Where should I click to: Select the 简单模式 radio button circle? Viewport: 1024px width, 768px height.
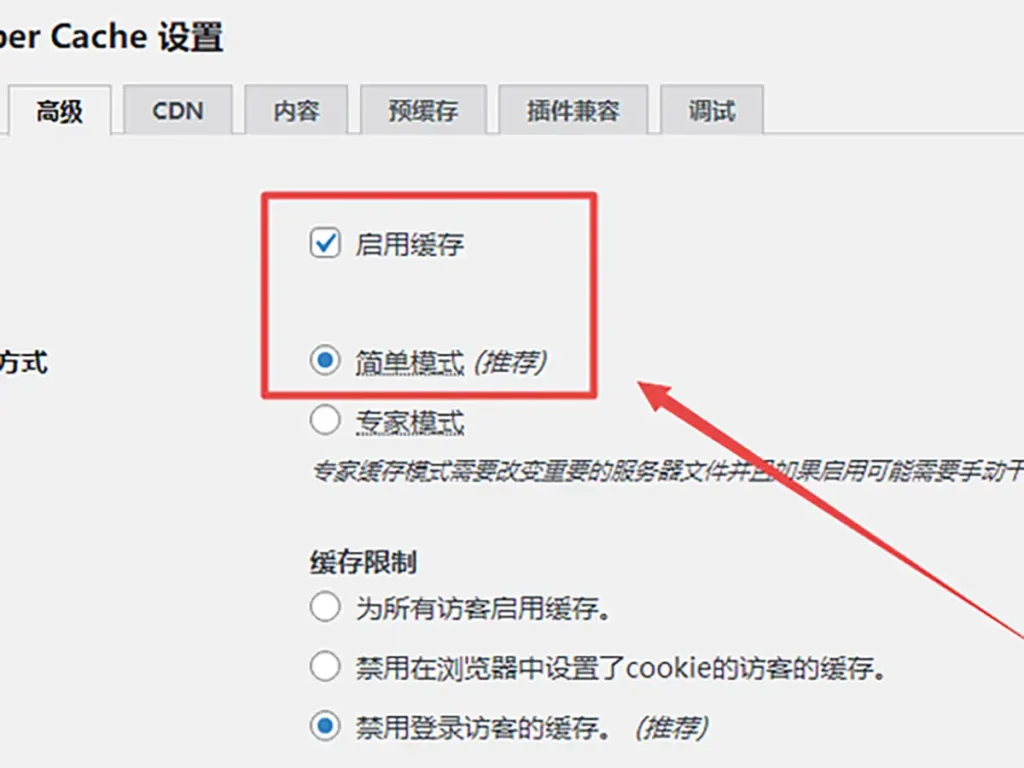point(325,360)
